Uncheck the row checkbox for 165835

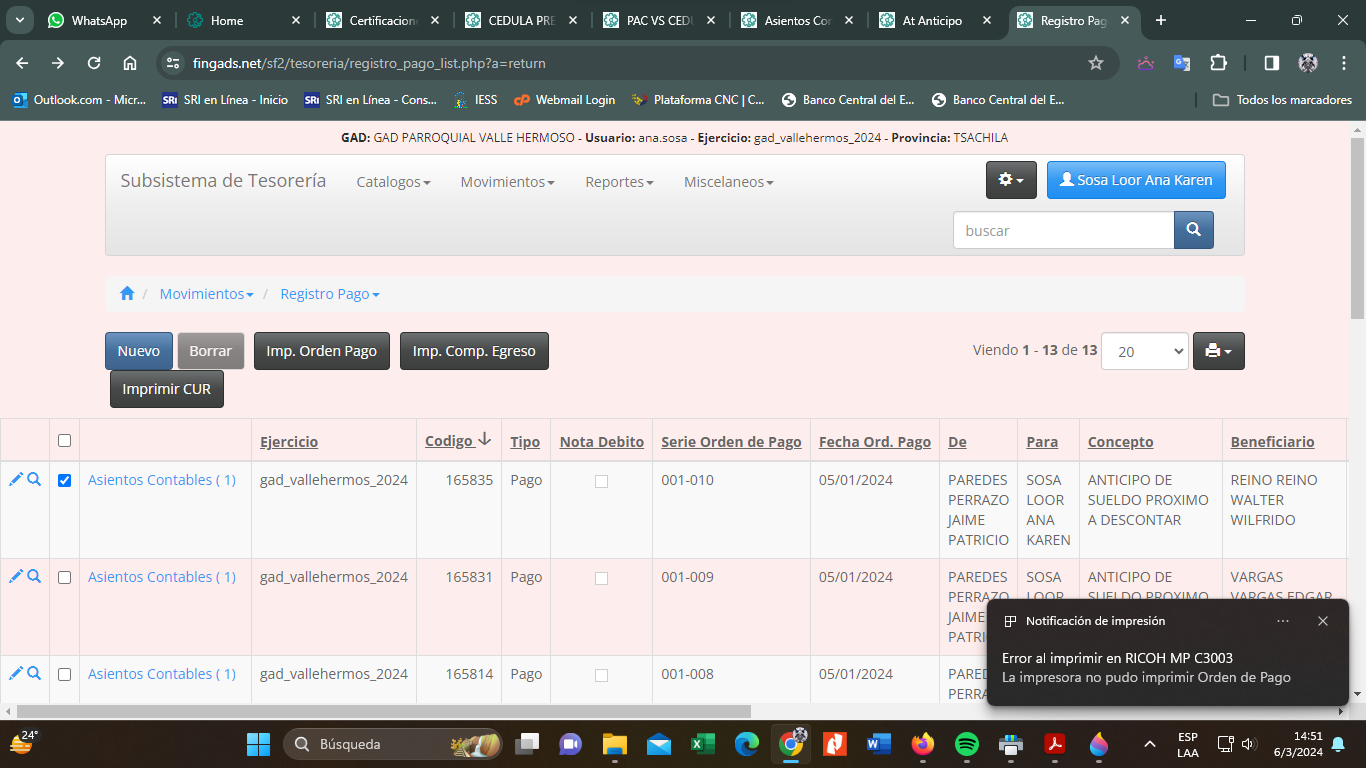coord(65,481)
